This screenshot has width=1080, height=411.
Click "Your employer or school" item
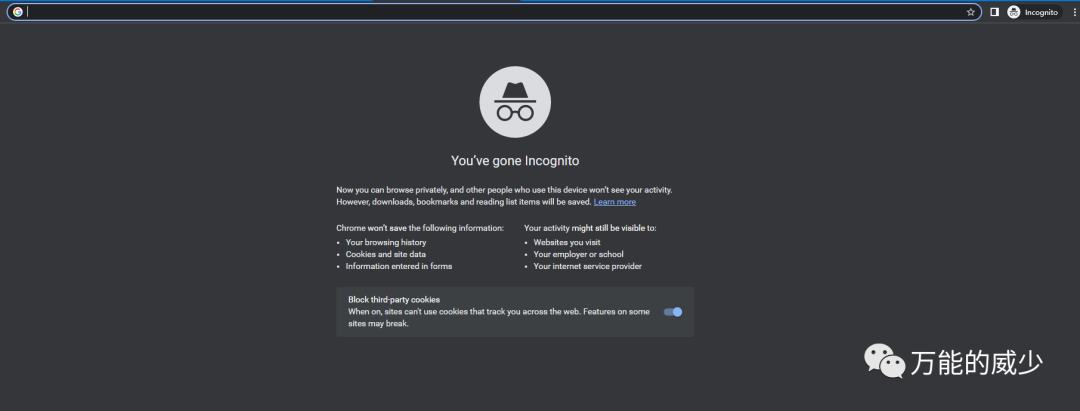(x=579, y=254)
